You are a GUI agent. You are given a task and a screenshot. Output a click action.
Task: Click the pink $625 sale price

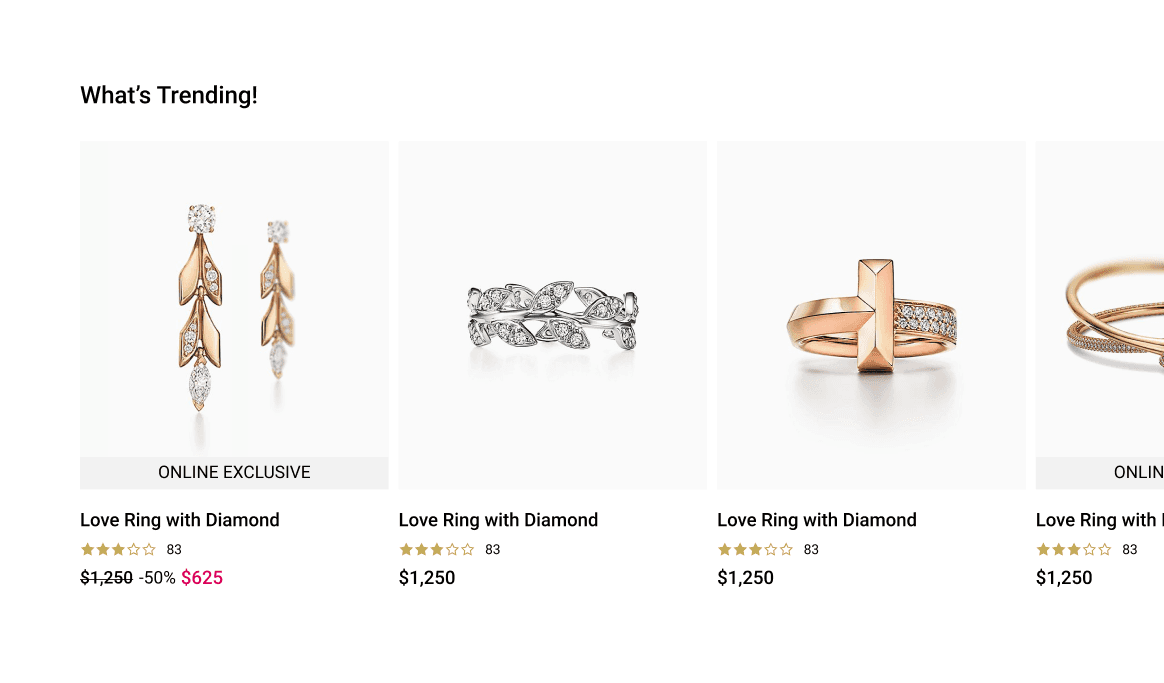point(202,578)
